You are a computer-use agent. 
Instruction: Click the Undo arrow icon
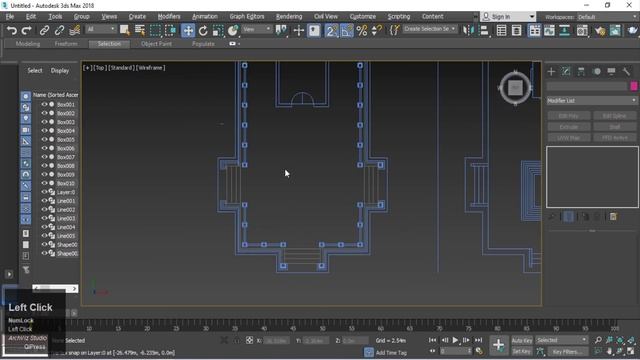click(12, 30)
